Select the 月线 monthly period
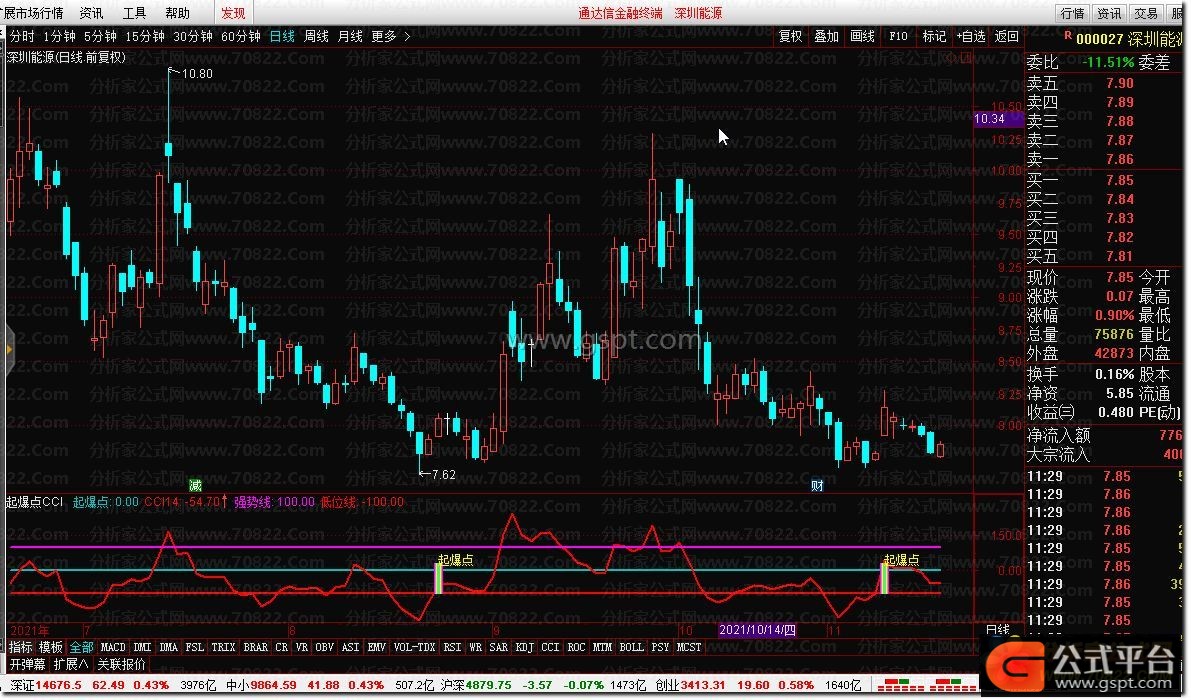Image resolution: width=1191 pixels, height=700 pixels. click(350, 36)
